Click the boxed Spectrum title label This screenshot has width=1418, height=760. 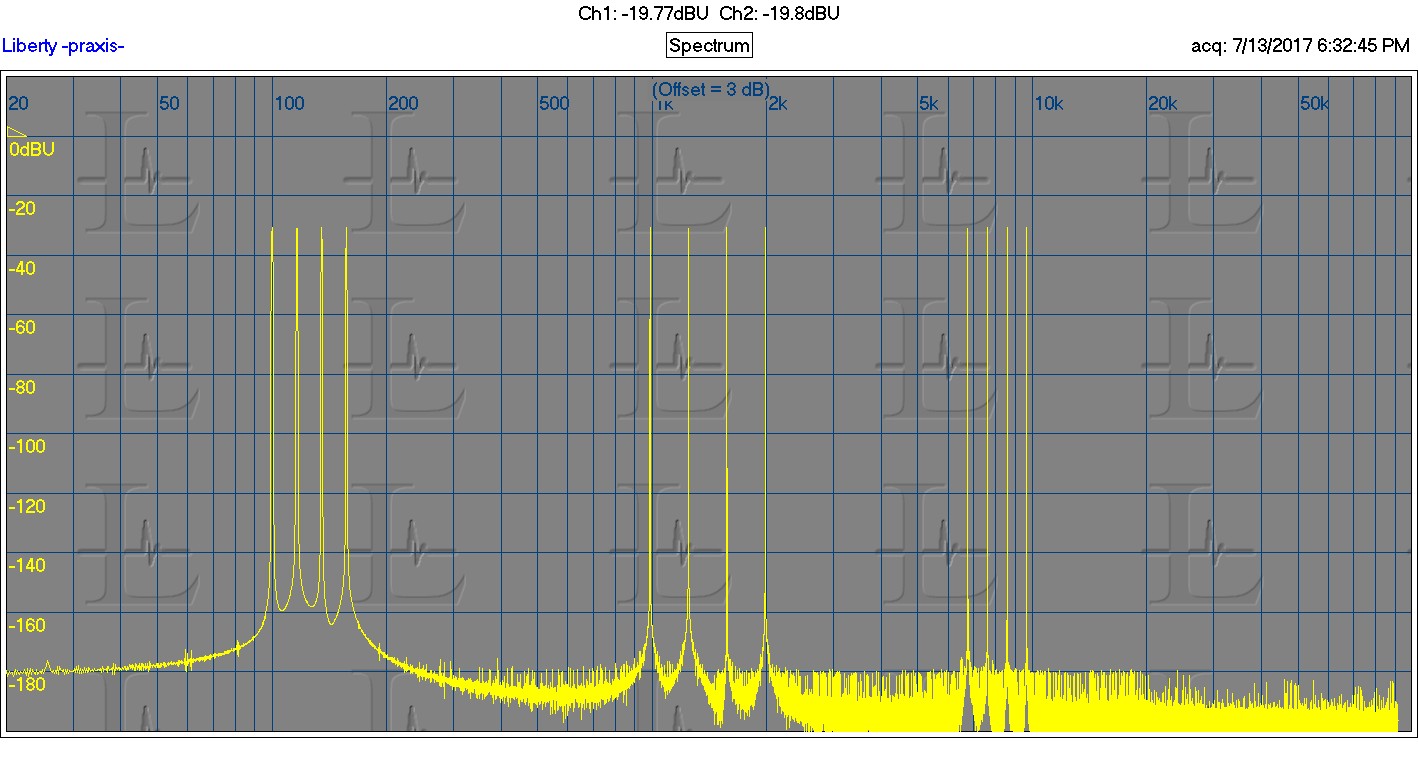pos(709,45)
